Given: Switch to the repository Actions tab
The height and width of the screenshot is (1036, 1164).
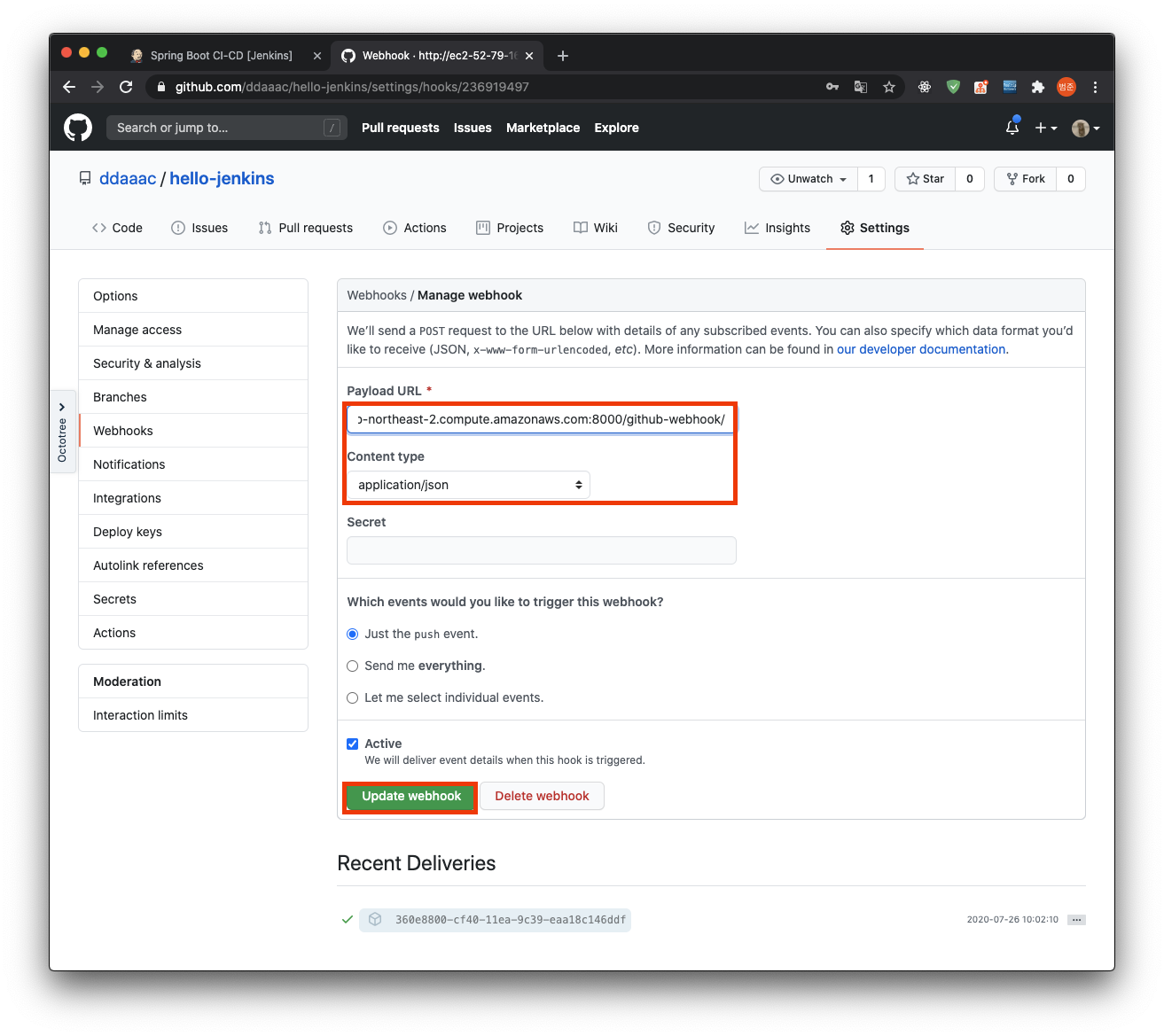Looking at the screenshot, I should tap(415, 228).
